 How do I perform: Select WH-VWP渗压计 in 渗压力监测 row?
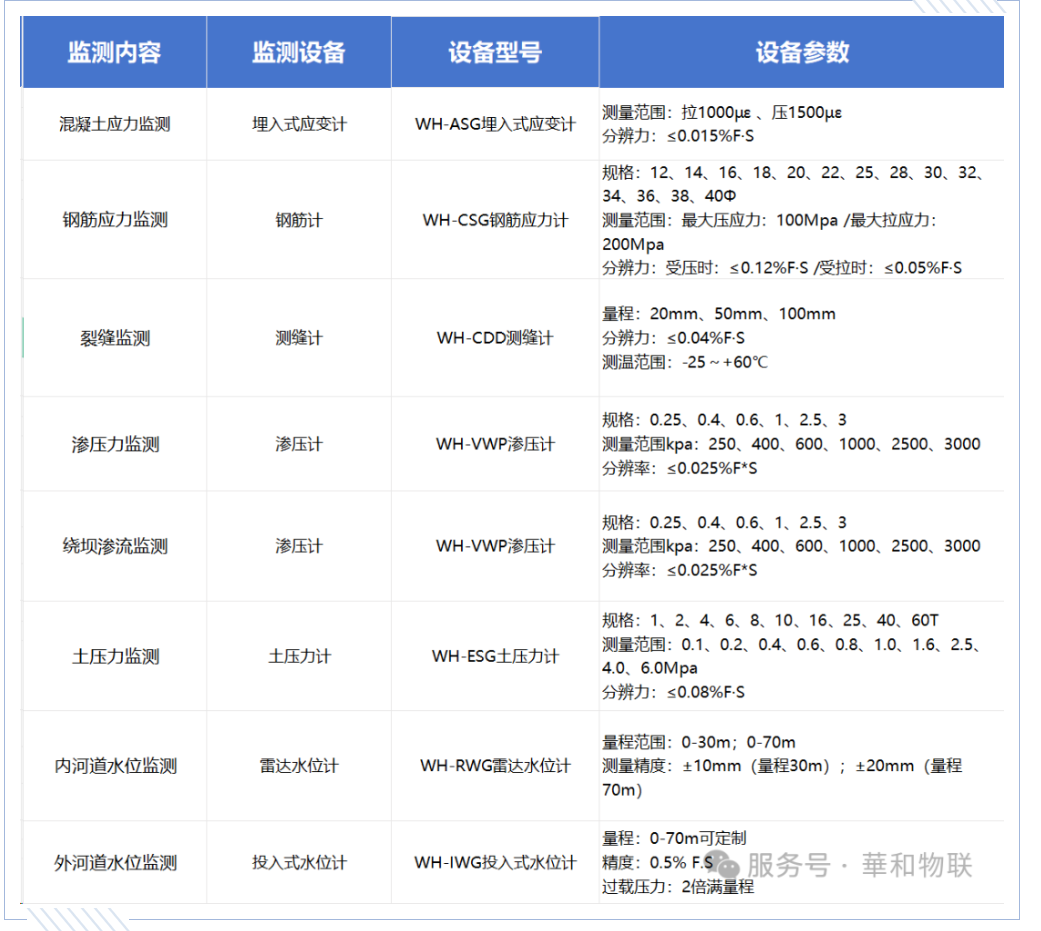pyautogui.click(x=495, y=444)
